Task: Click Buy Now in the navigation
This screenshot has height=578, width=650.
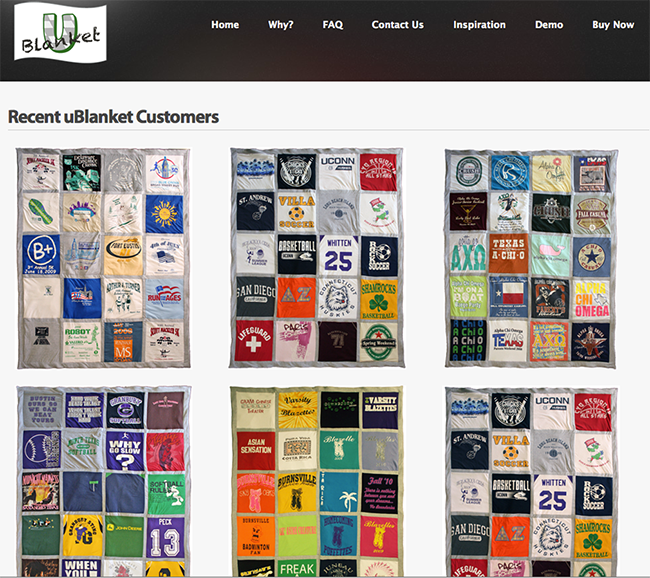Action: point(613,25)
